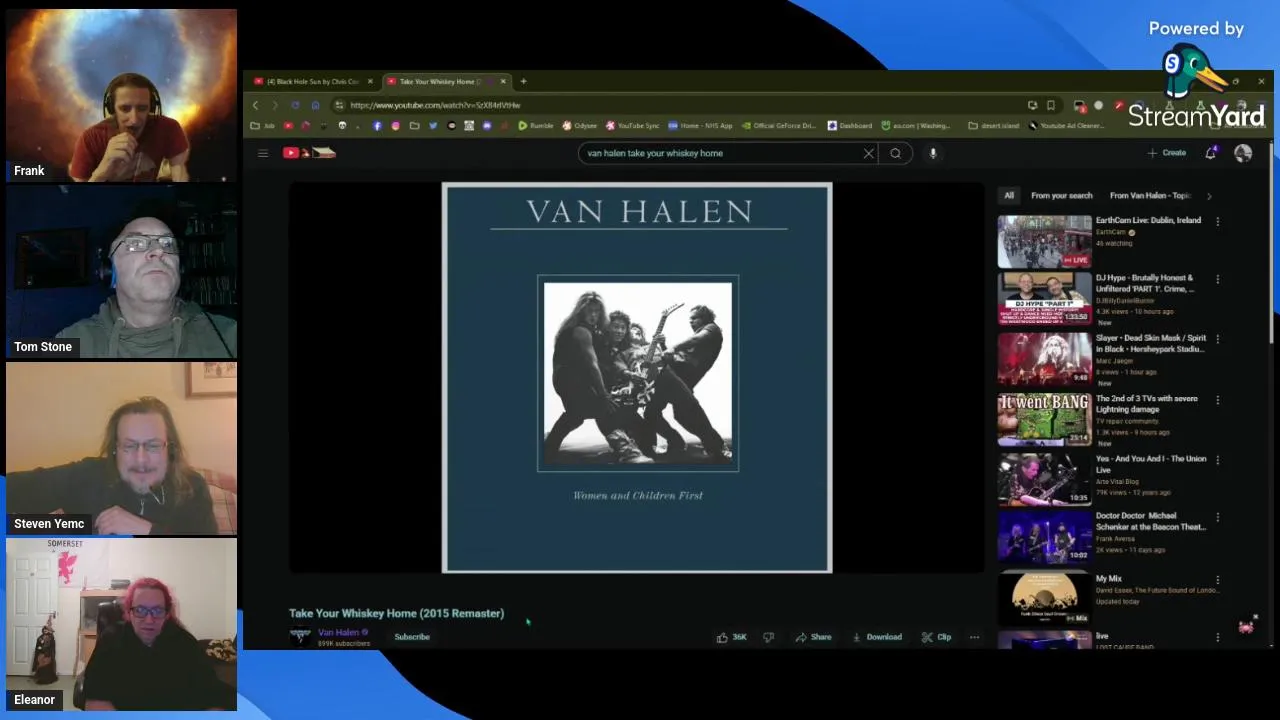Open options for EarthCam Live: Dublin video

point(1217,221)
